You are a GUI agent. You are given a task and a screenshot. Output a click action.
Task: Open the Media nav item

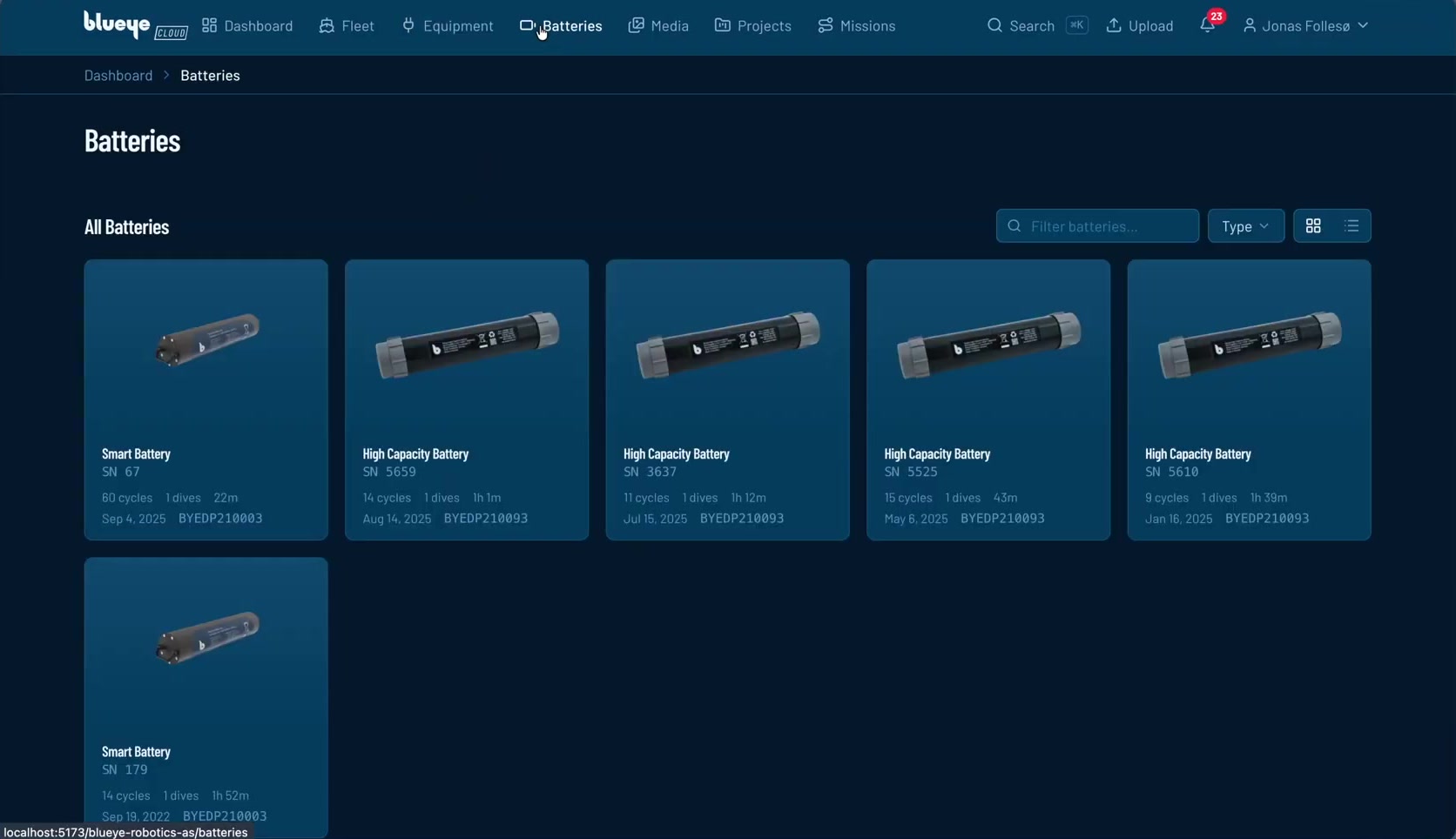click(658, 25)
